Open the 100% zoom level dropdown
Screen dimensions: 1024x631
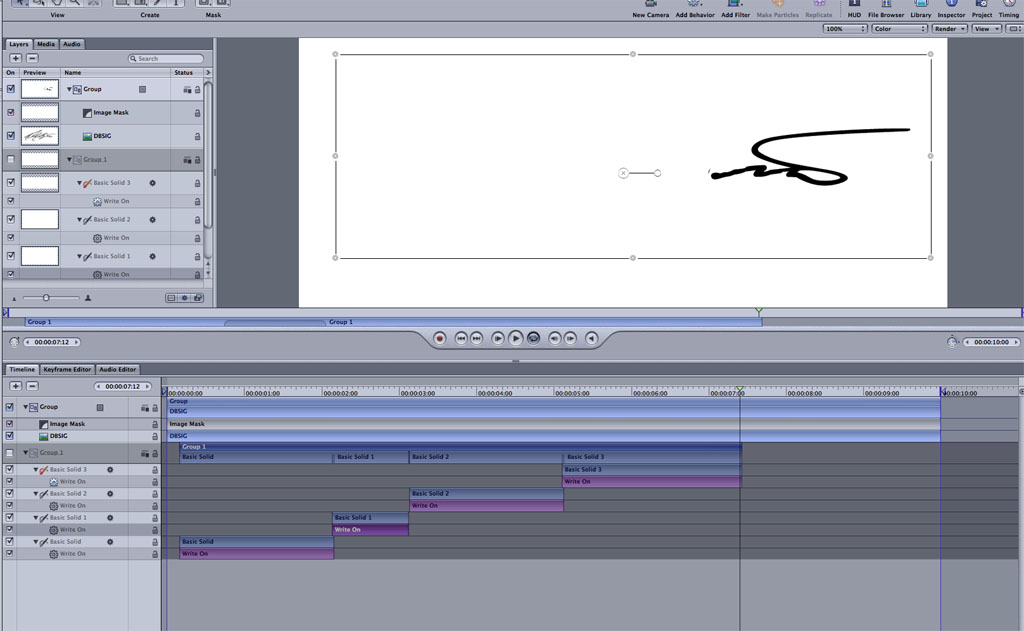tap(845, 29)
